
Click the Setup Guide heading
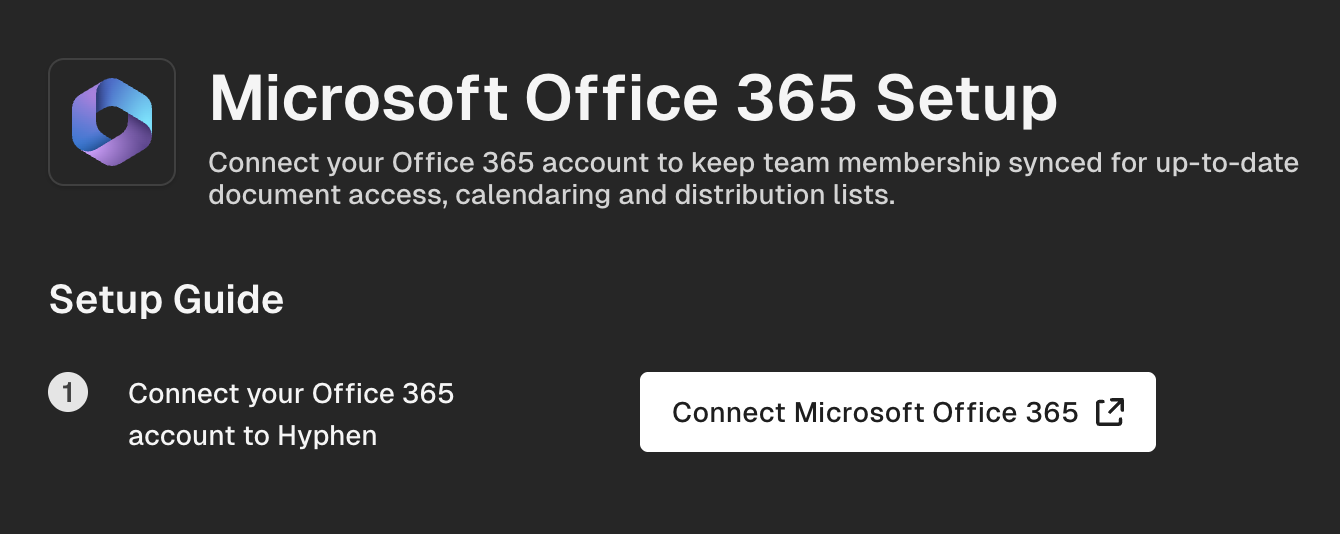point(166,299)
